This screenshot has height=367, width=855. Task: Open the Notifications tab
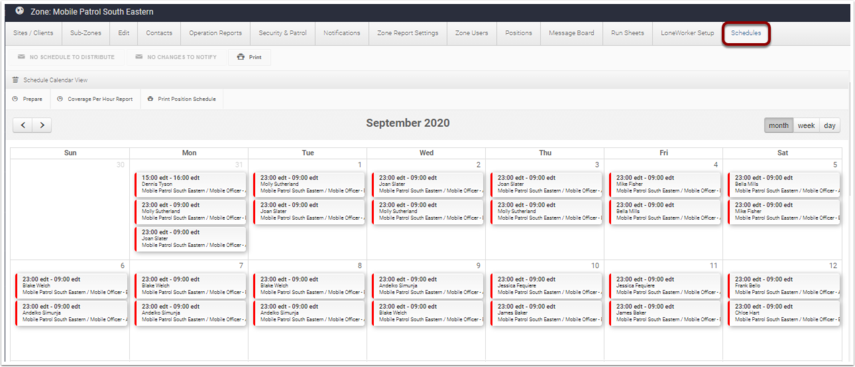pyautogui.click(x=342, y=33)
